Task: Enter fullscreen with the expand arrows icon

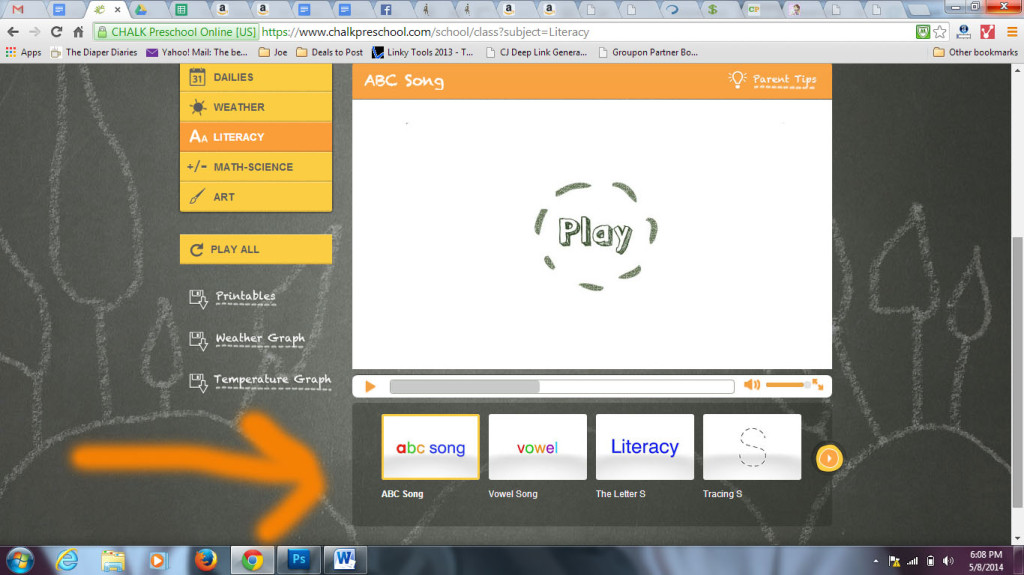Action: coord(817,384)
